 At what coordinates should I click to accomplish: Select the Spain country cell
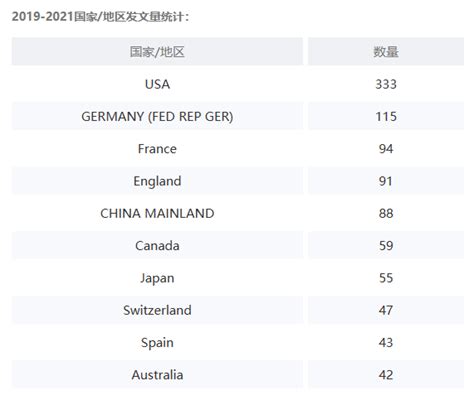(157, 343)
